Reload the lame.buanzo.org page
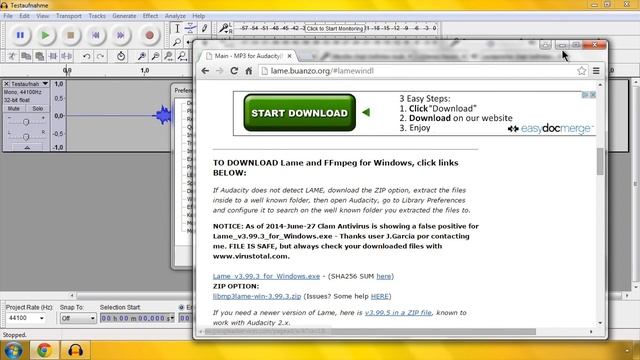This screenshot has width=640, height=360. 234,71
